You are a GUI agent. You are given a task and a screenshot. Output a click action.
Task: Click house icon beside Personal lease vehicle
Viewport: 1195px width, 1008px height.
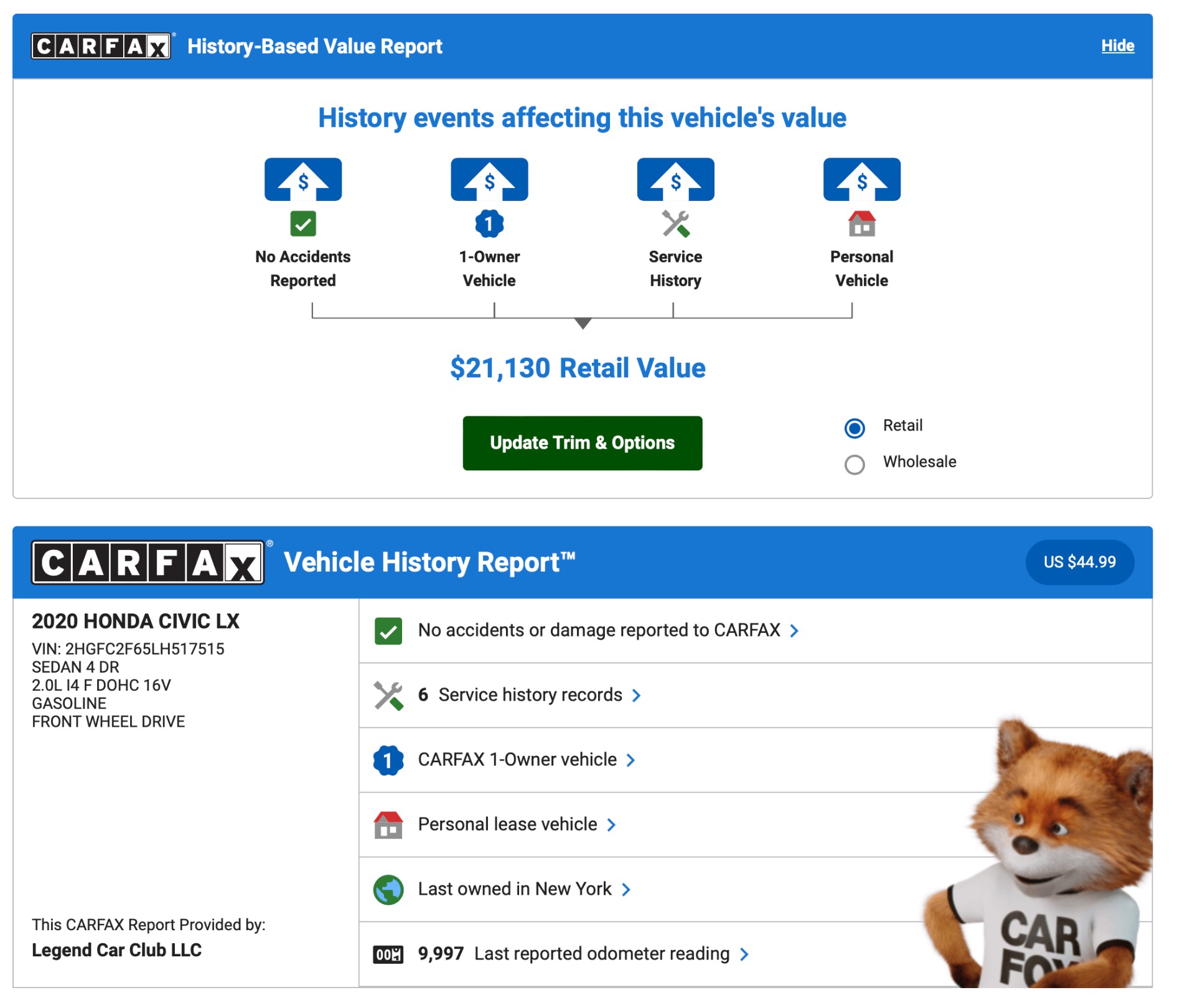[x=388, y=825]
